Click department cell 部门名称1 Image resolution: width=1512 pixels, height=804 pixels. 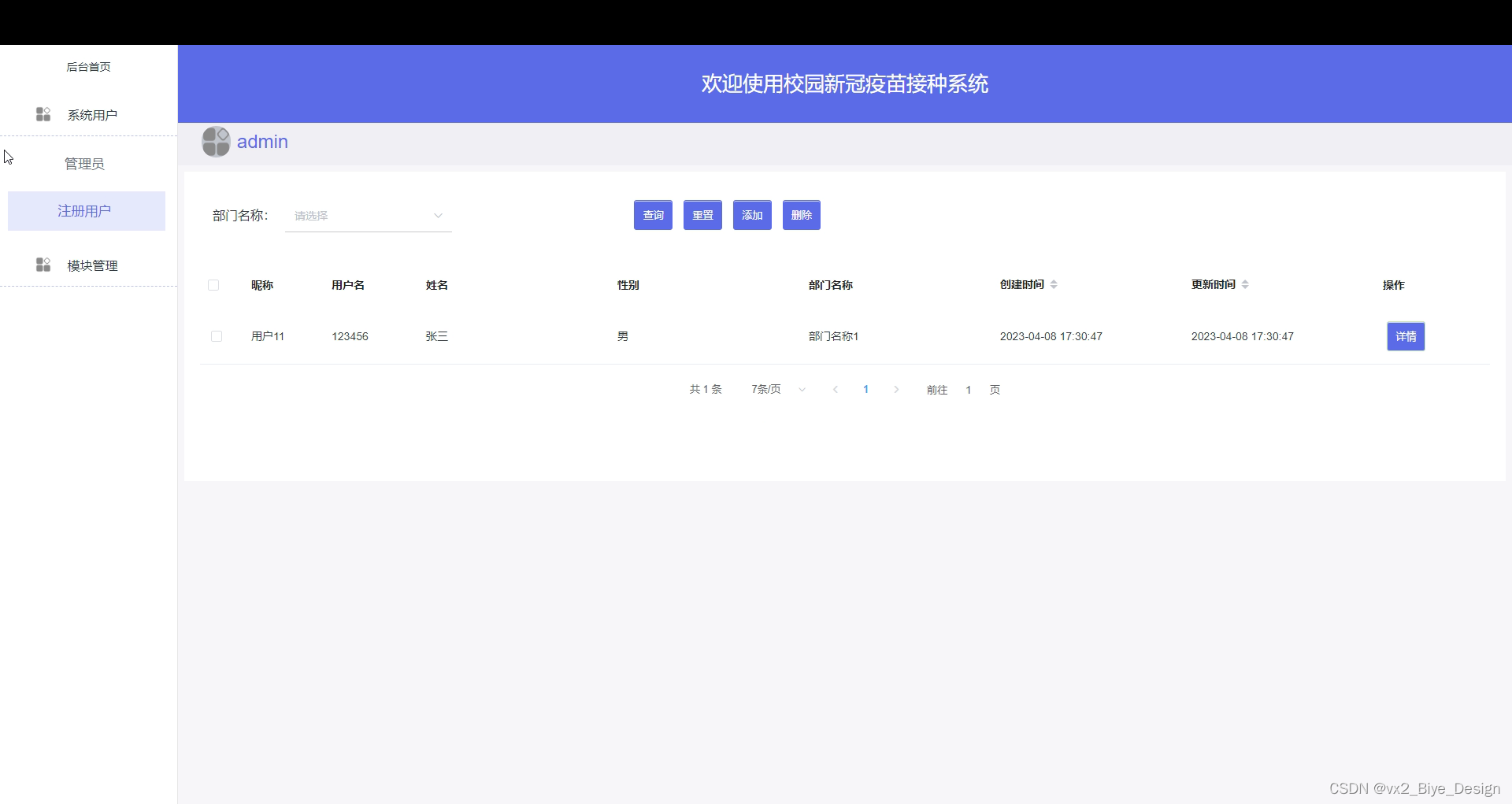[x=833, y=336]
